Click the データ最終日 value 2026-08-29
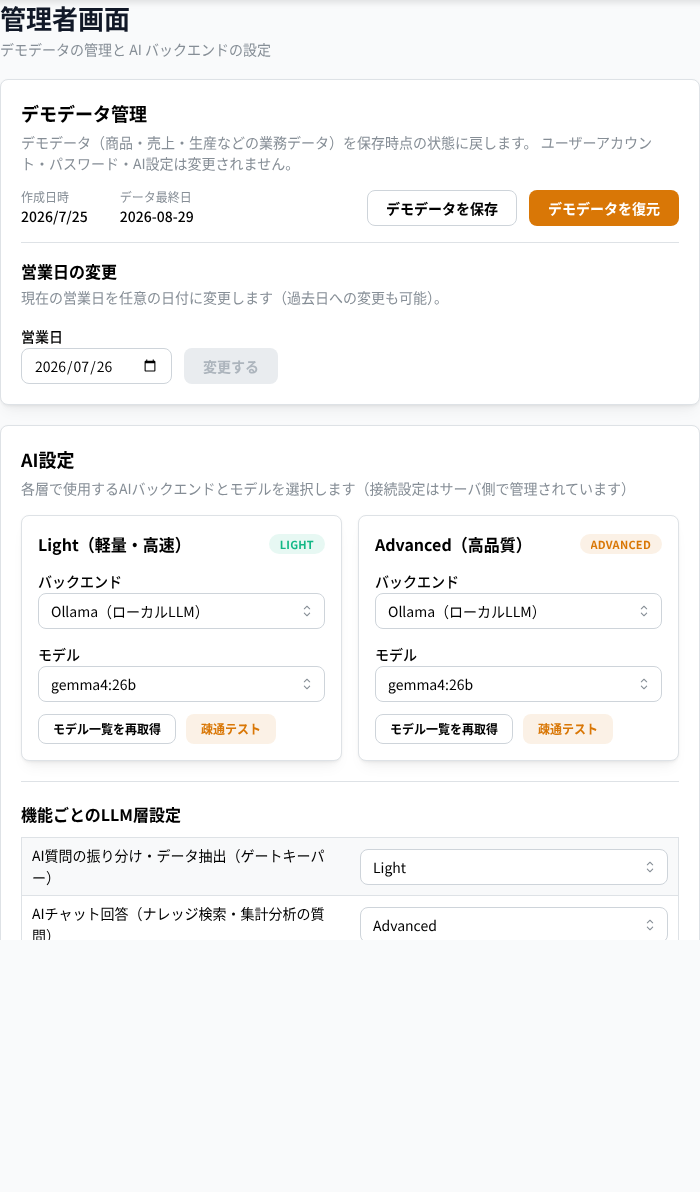Viewport: 700px width, 1192px height. pos(157,217)
